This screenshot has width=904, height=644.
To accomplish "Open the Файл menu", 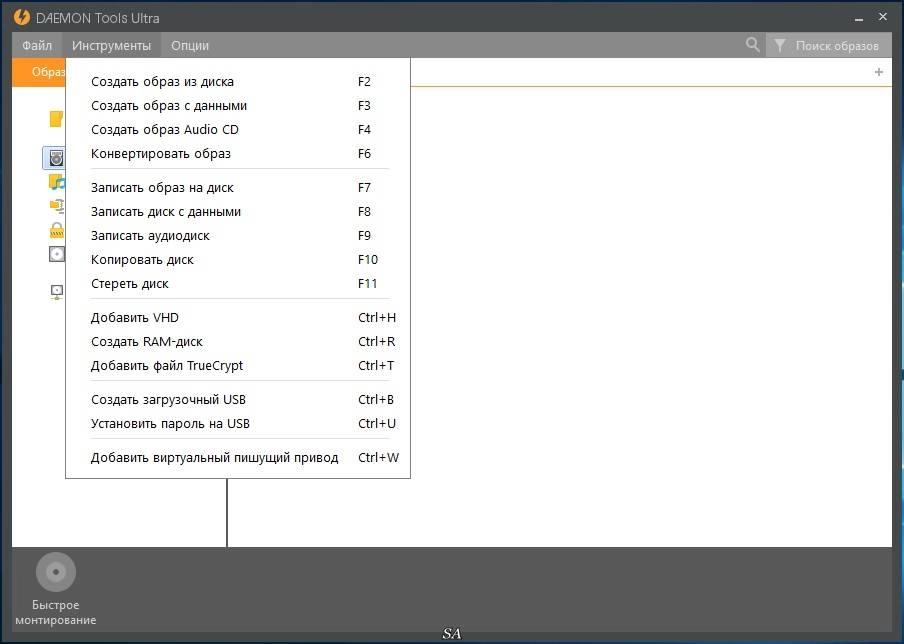I will [x=37, y=45].
